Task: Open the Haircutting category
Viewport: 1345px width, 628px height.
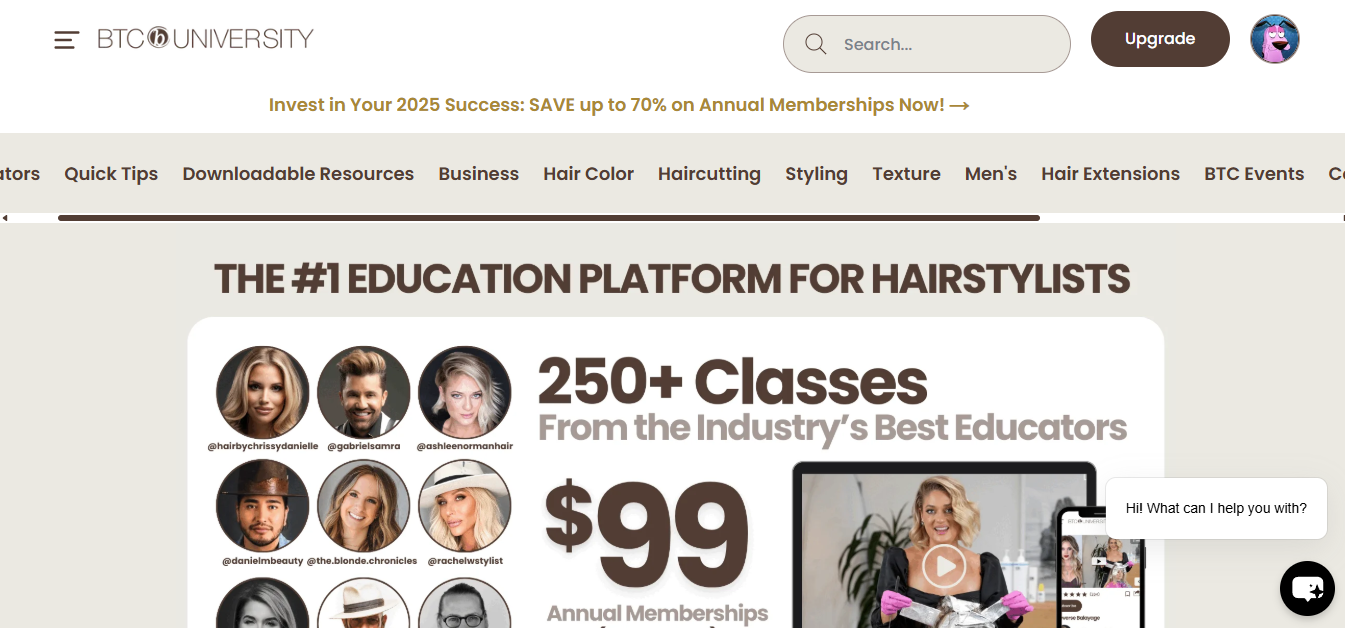Action: (709, 174)
